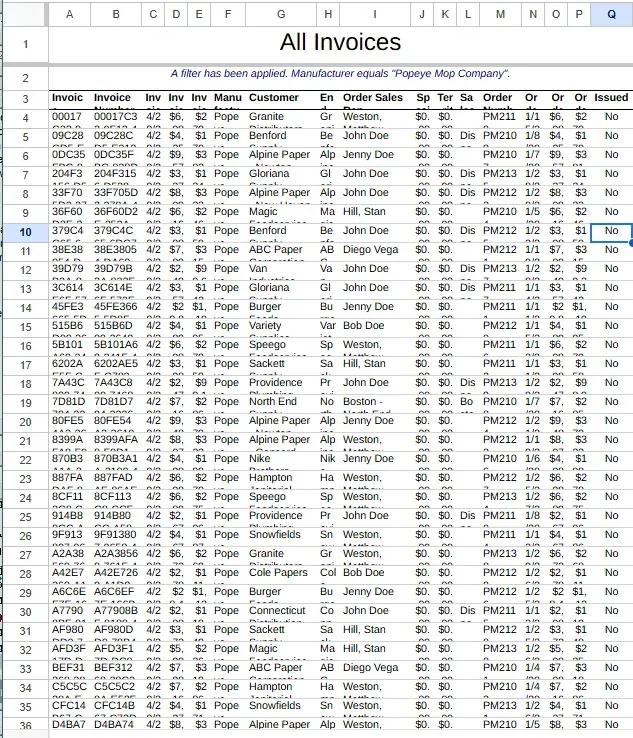
Task: Click customer Gloriana in row 7
Action: (x=281, y=176)
